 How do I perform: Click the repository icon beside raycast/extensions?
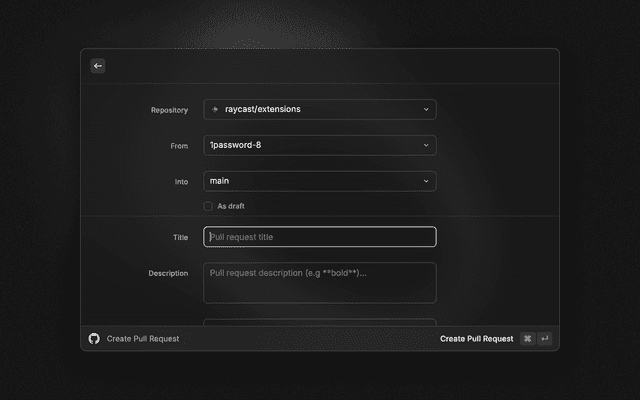tap(216, 109)
